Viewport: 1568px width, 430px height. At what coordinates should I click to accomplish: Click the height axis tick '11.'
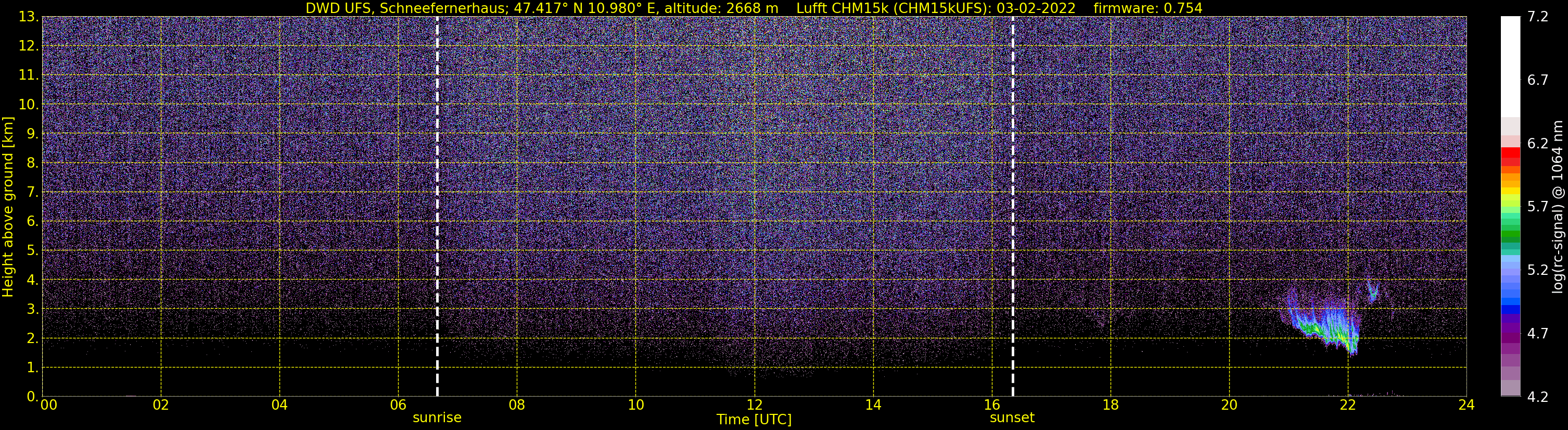coord(28,75)
